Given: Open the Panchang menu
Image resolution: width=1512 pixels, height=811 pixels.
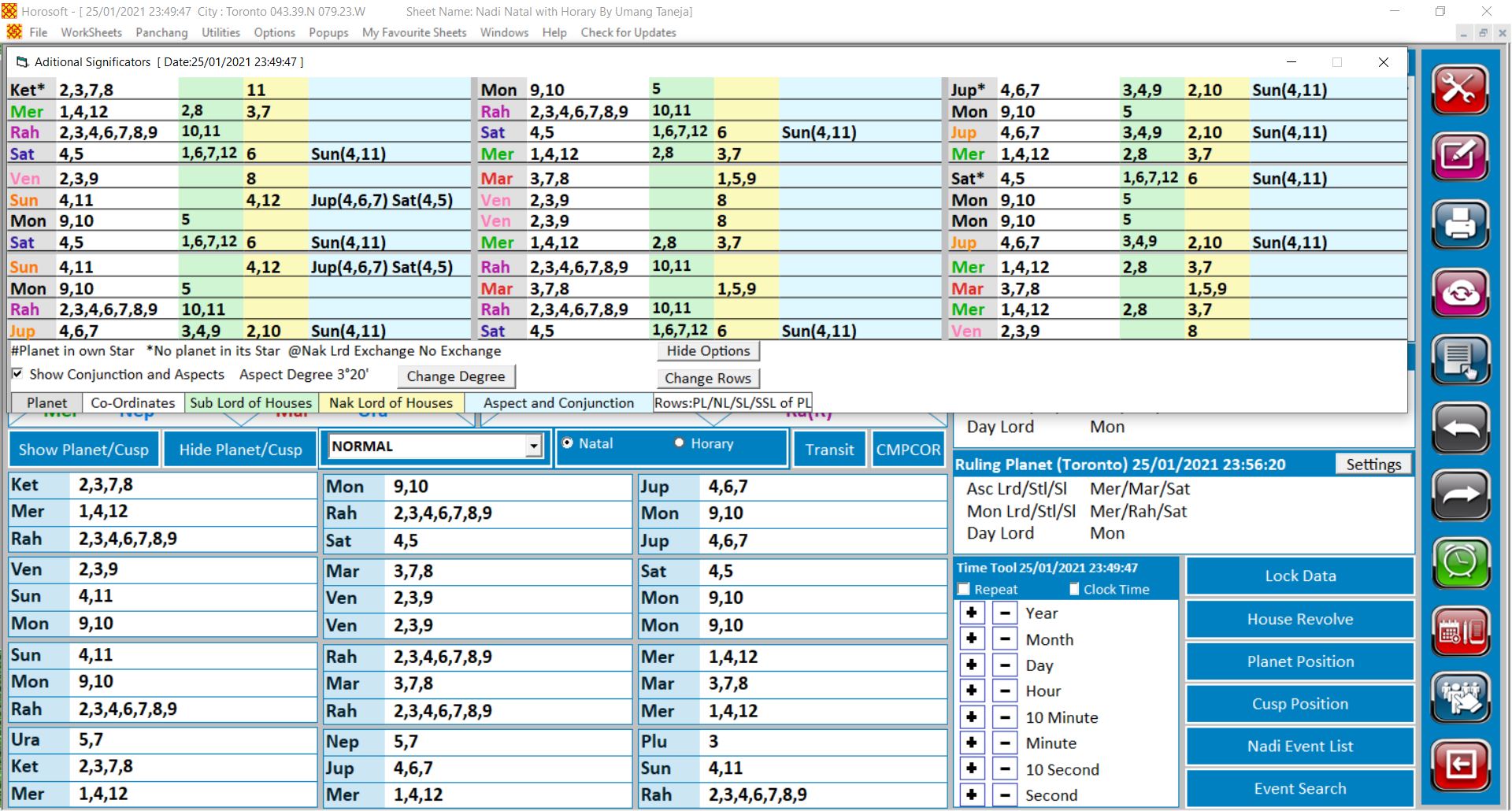Looking at the screenshot, I should click(161, 32).
